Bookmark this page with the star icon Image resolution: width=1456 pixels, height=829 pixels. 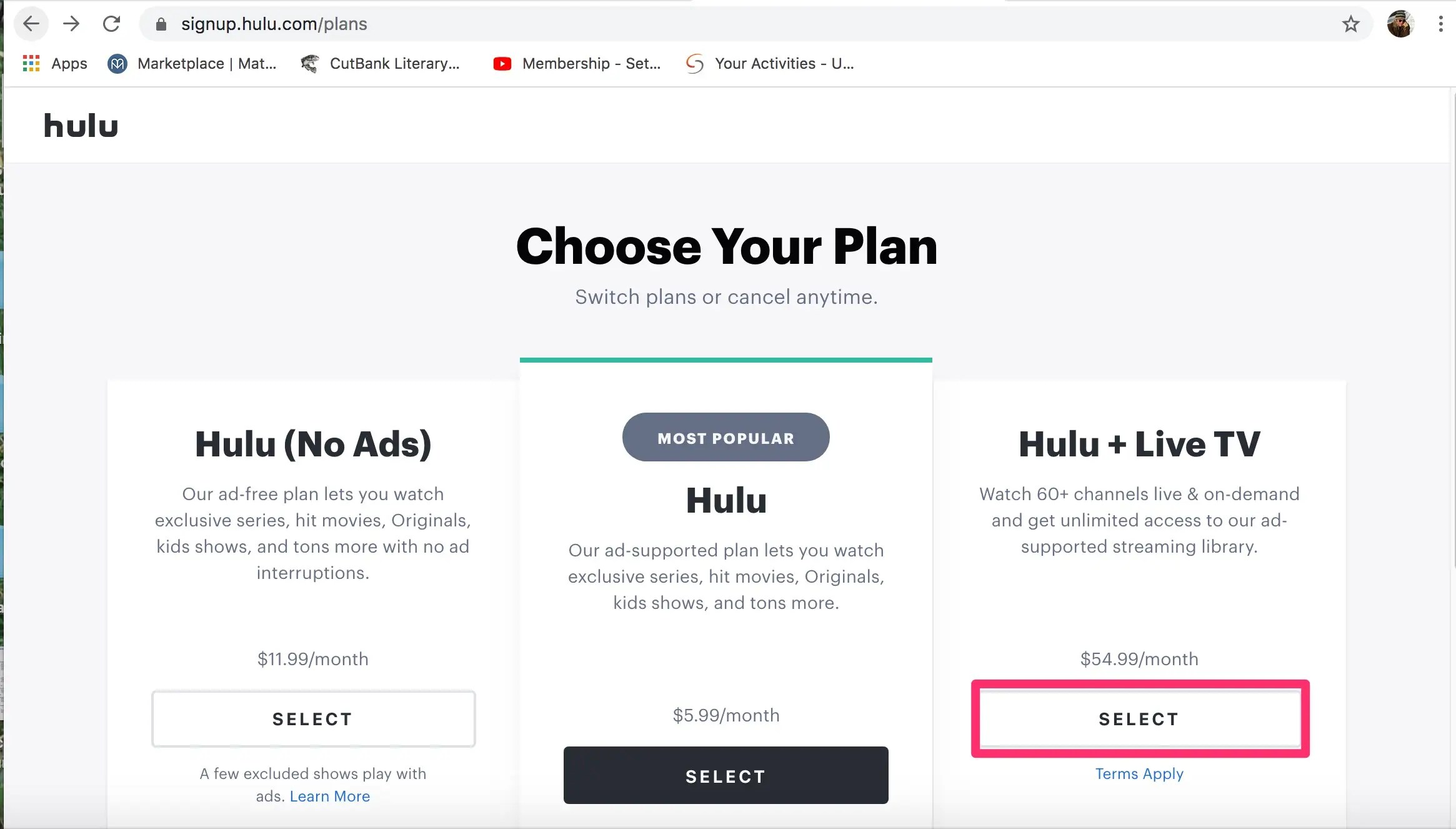[x=1350, y=24]
